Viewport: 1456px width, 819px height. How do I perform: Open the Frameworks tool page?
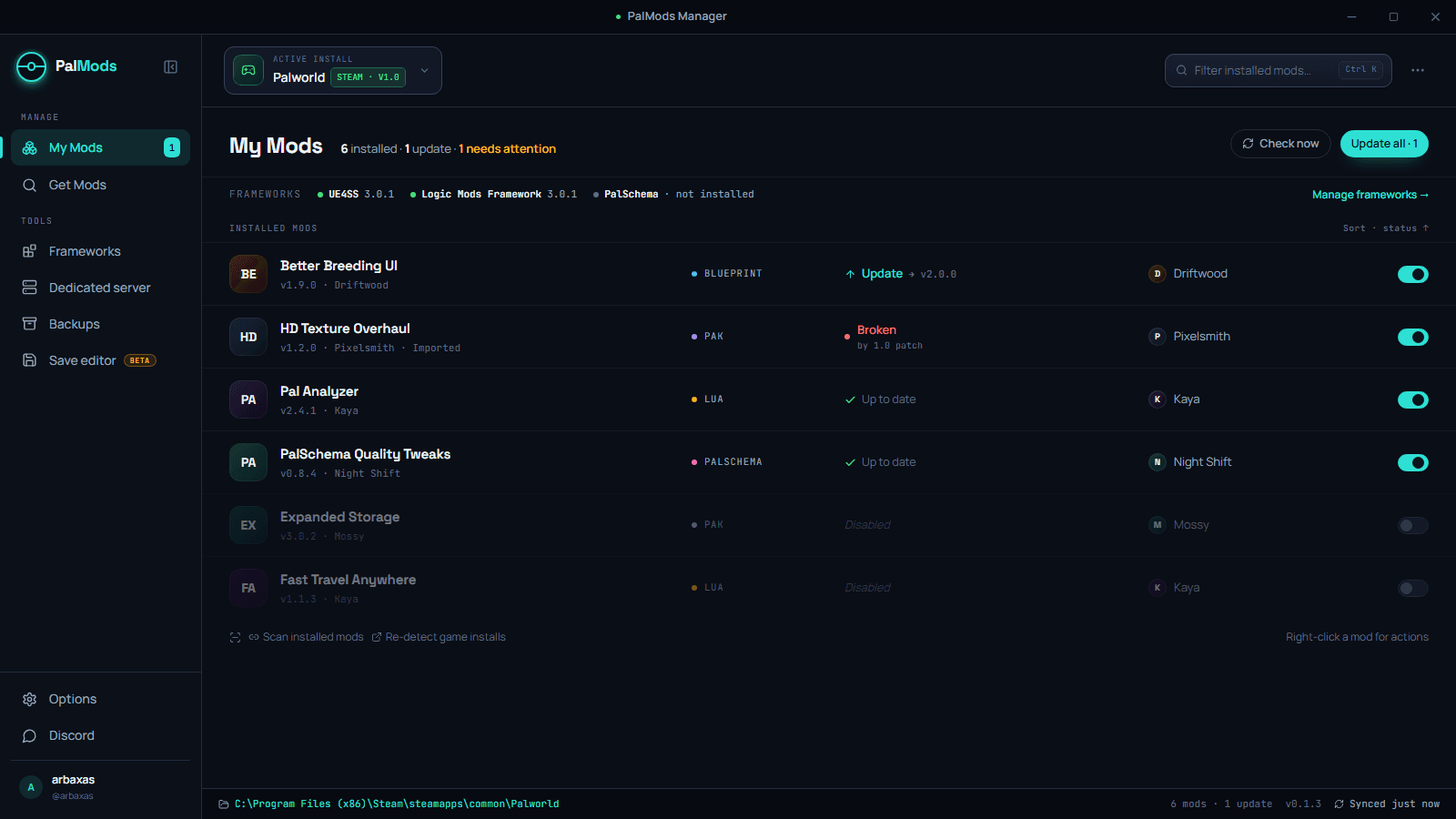pos(100,251)
